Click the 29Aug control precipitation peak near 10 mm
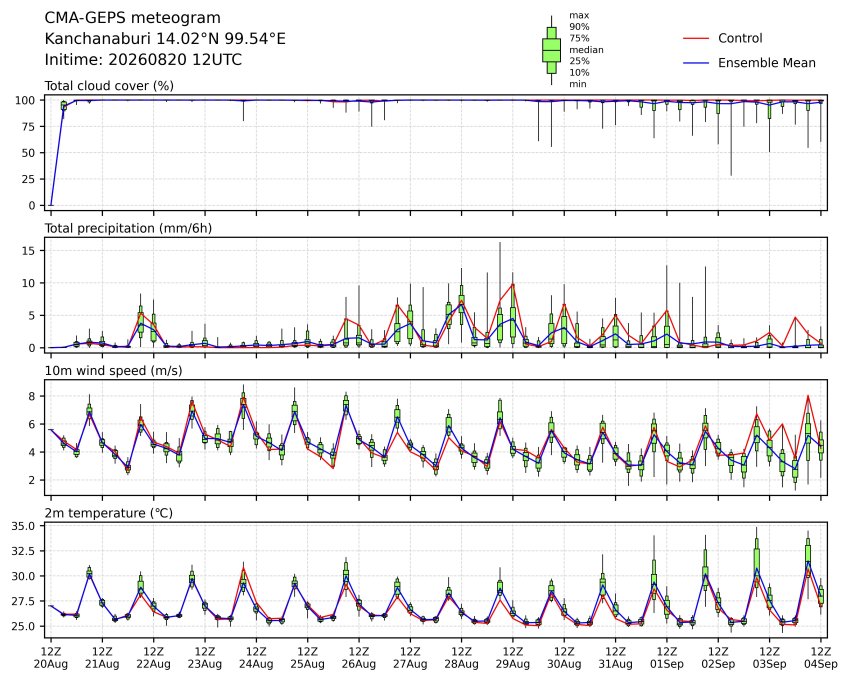This screenshot has width=849, height=681. (513, 284)
